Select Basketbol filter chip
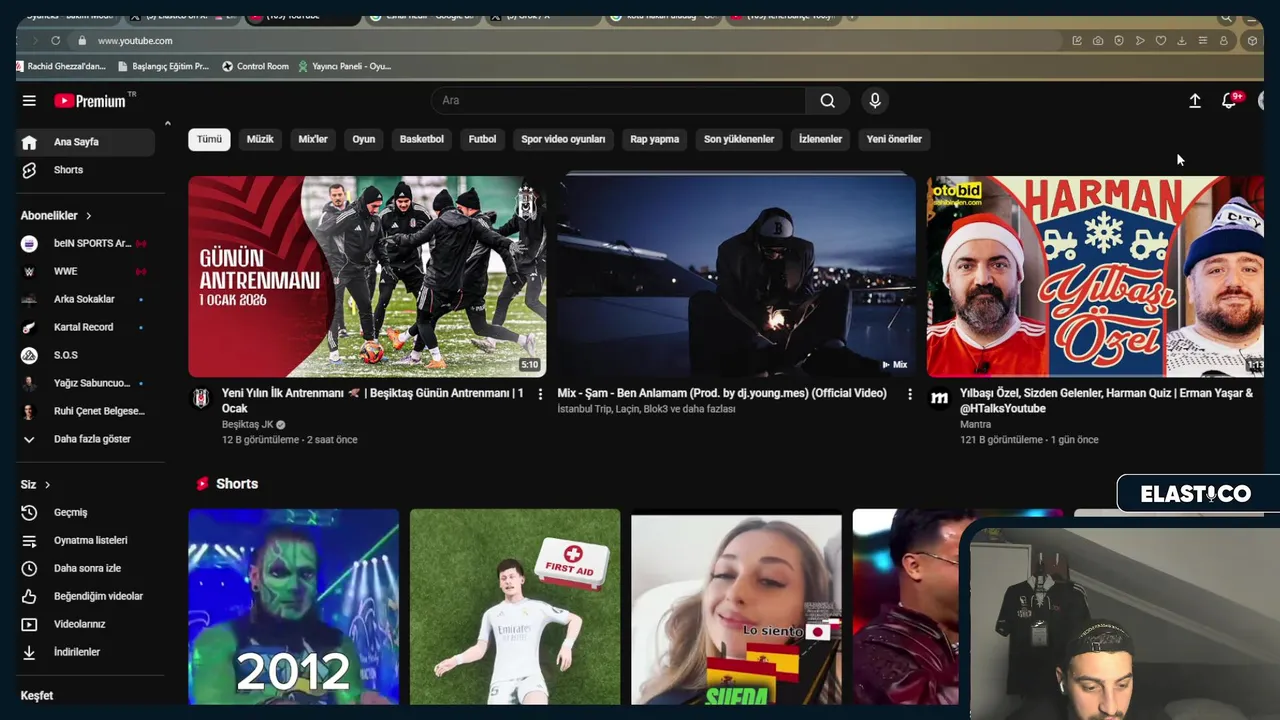The width and height of the screenshot is (1280, 720). tap(422, 139)
